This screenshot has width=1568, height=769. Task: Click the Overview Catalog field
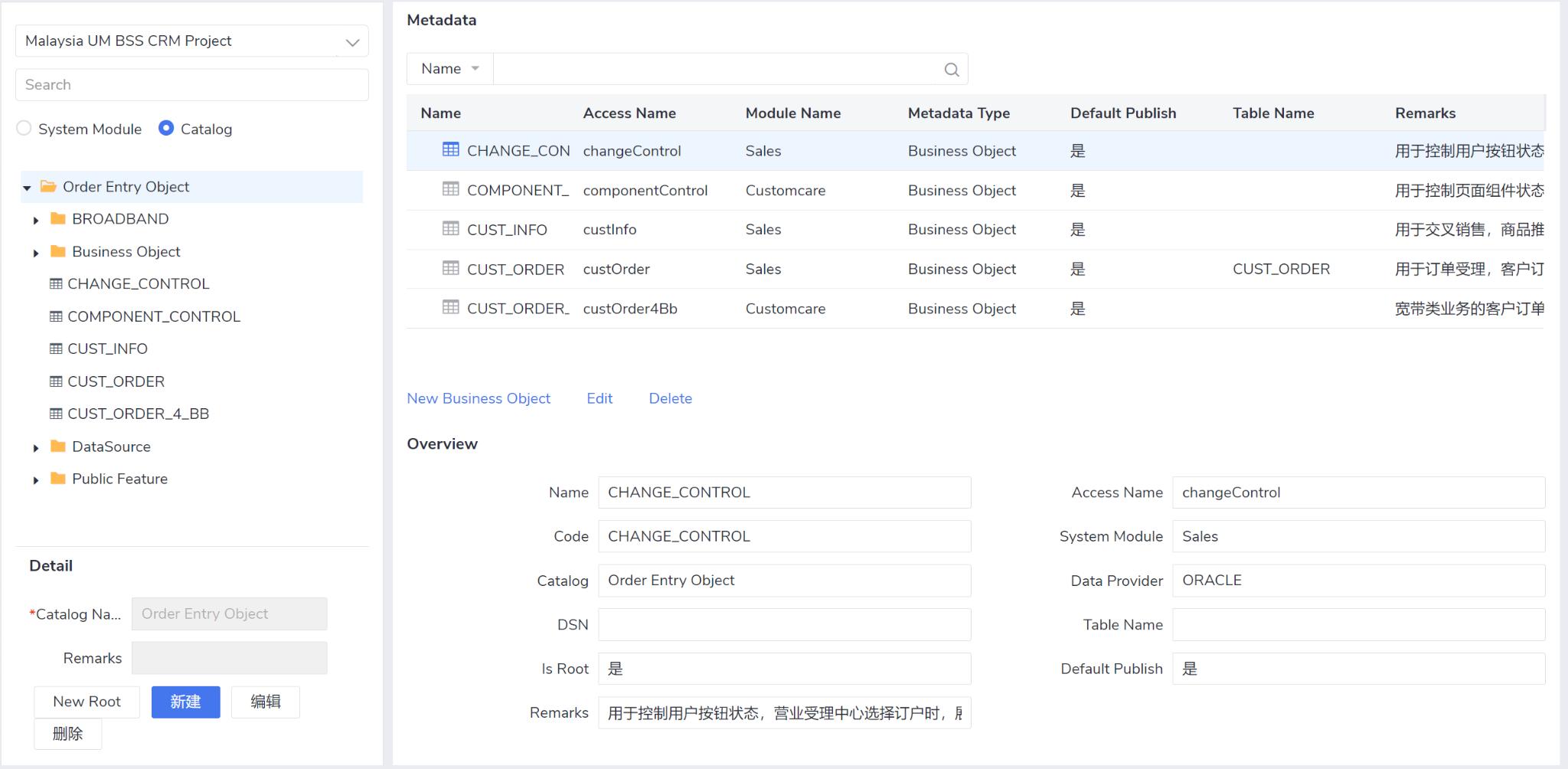coord(784,581)
